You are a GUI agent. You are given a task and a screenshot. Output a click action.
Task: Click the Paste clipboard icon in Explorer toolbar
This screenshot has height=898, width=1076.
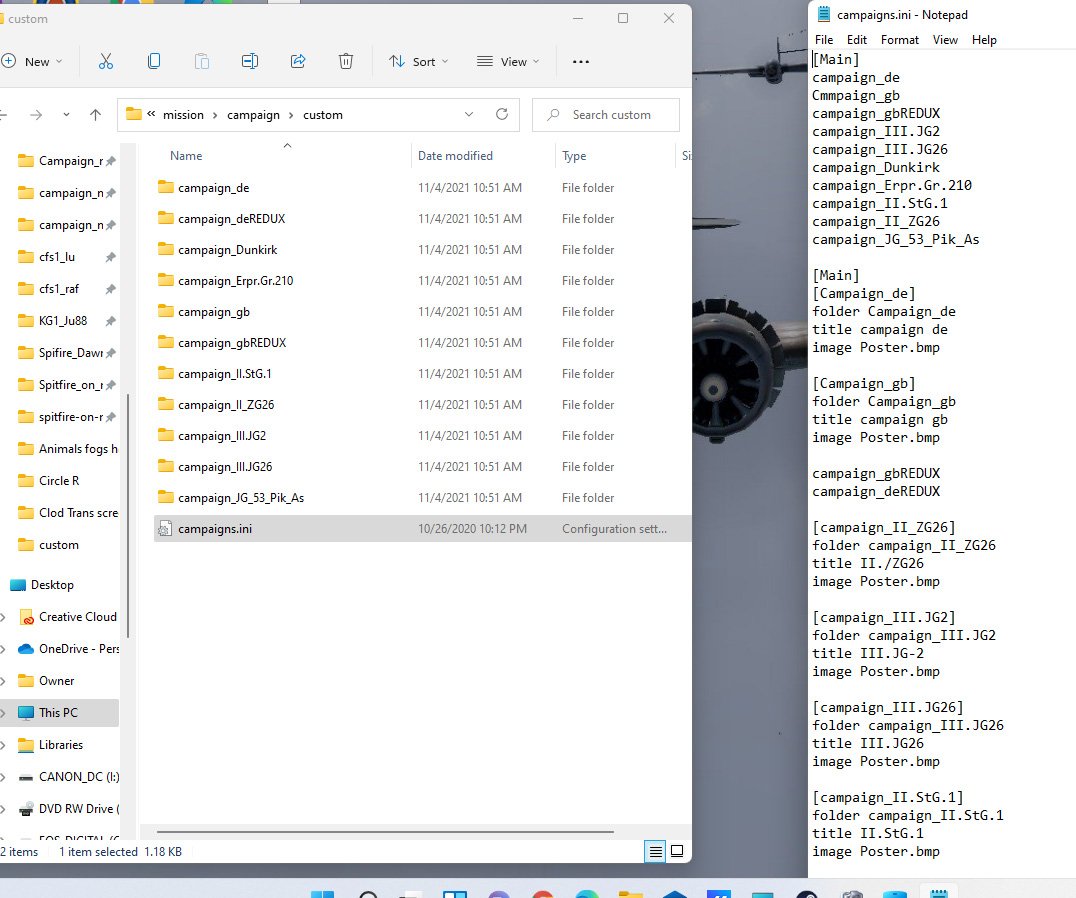tap(202, 62)
